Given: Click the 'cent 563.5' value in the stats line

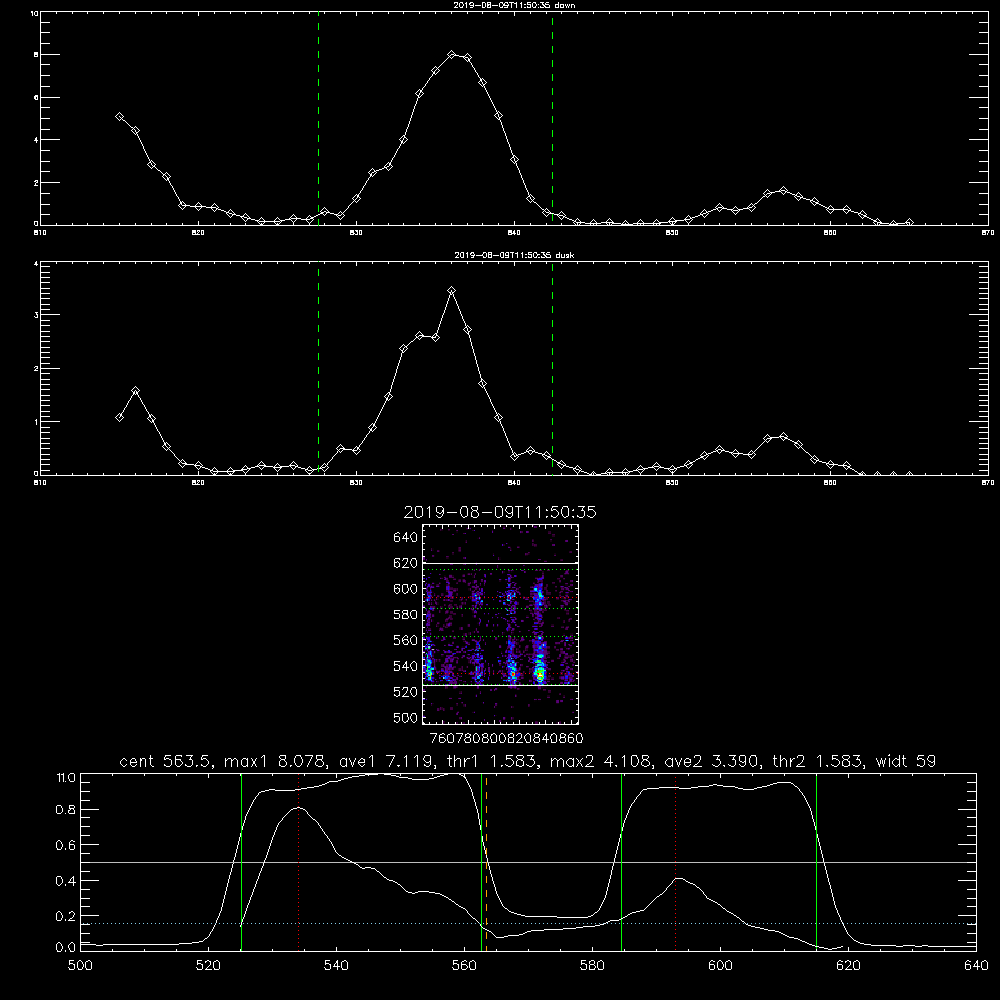Looking at the screenshot, I should [x=168, y=761].
